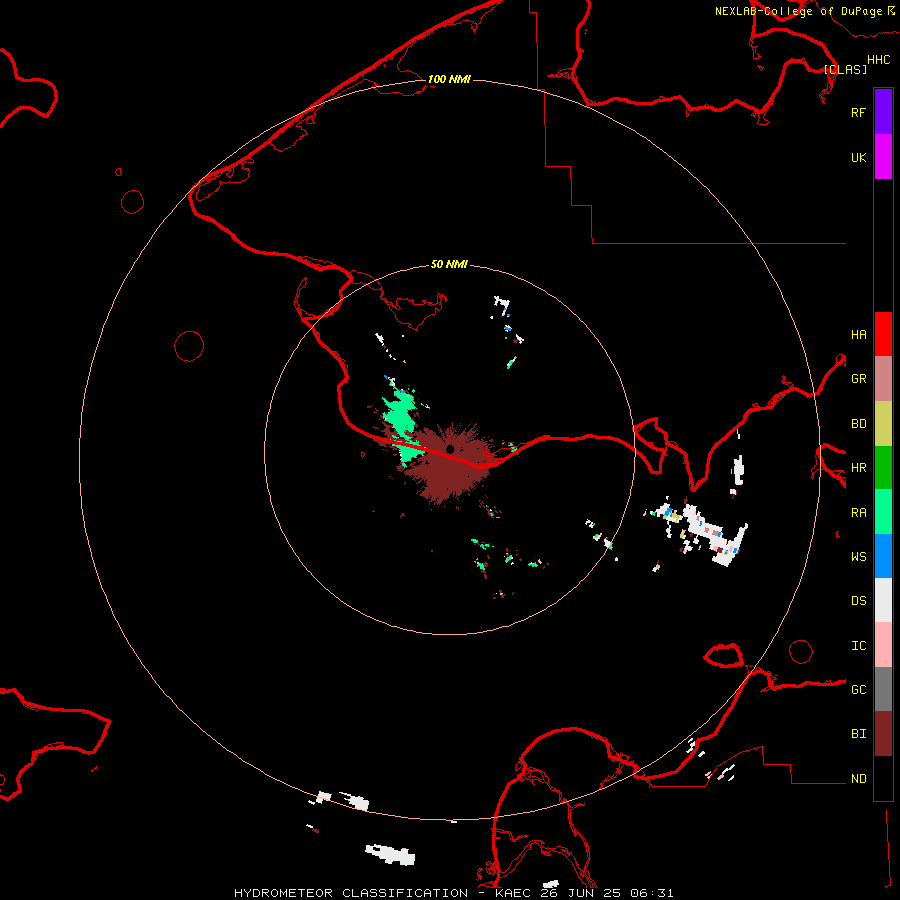Click the 'HHC' product label
900x900 pixels.
tap(878, 60)
